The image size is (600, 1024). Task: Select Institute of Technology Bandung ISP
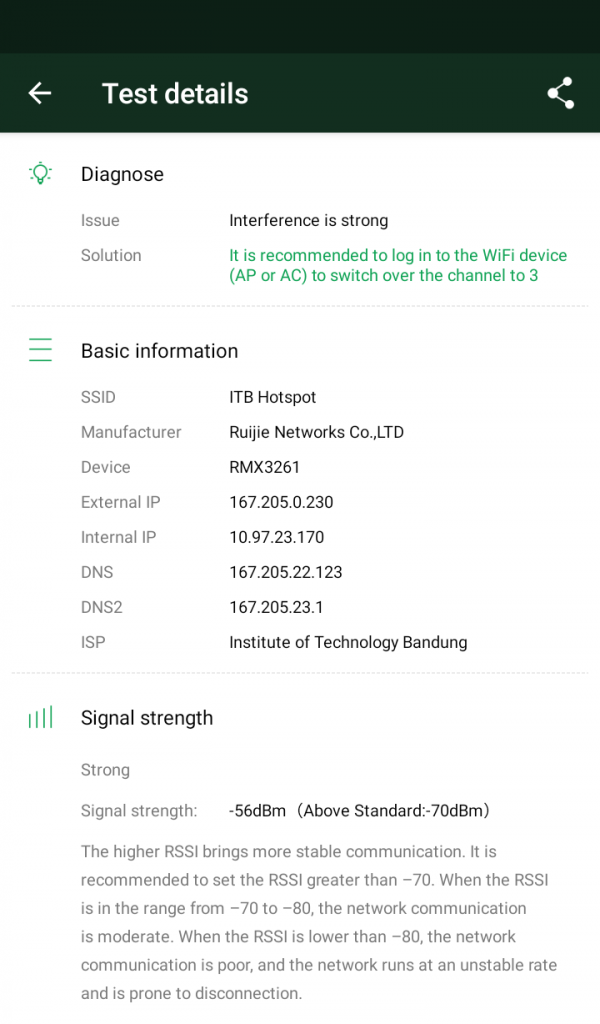[x=347, y=642]
